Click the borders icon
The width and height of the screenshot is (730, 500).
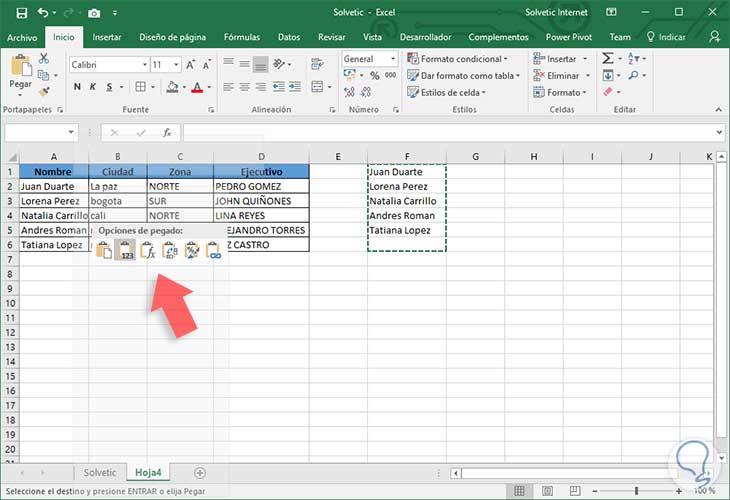[x=140, y=87]
